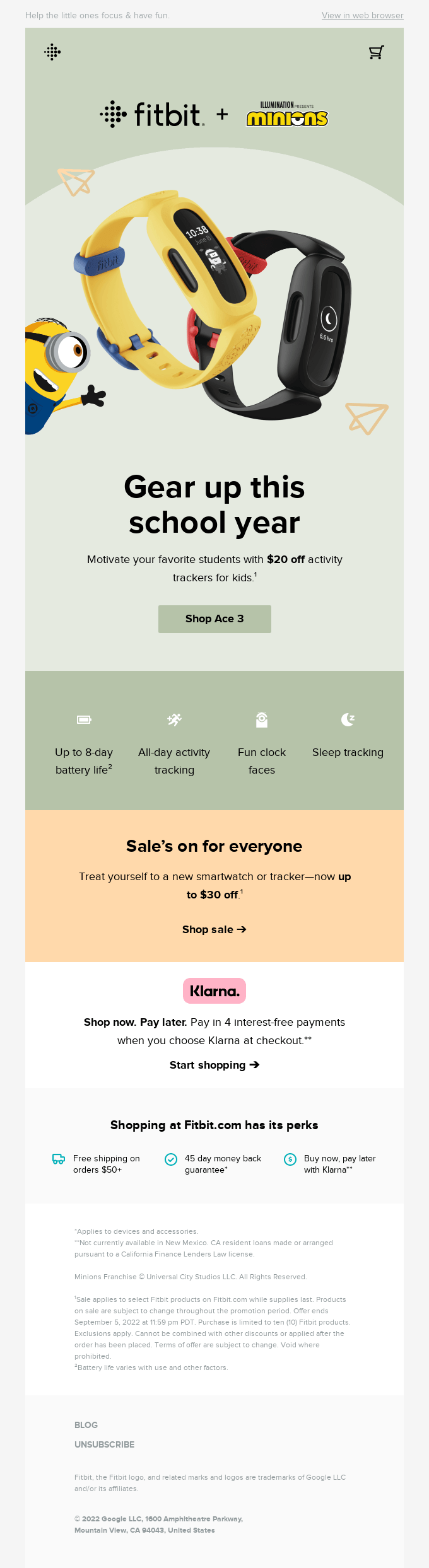Click the running activity tracking icon
This screenshot has width=429, height=1568.
click(174, 719)
